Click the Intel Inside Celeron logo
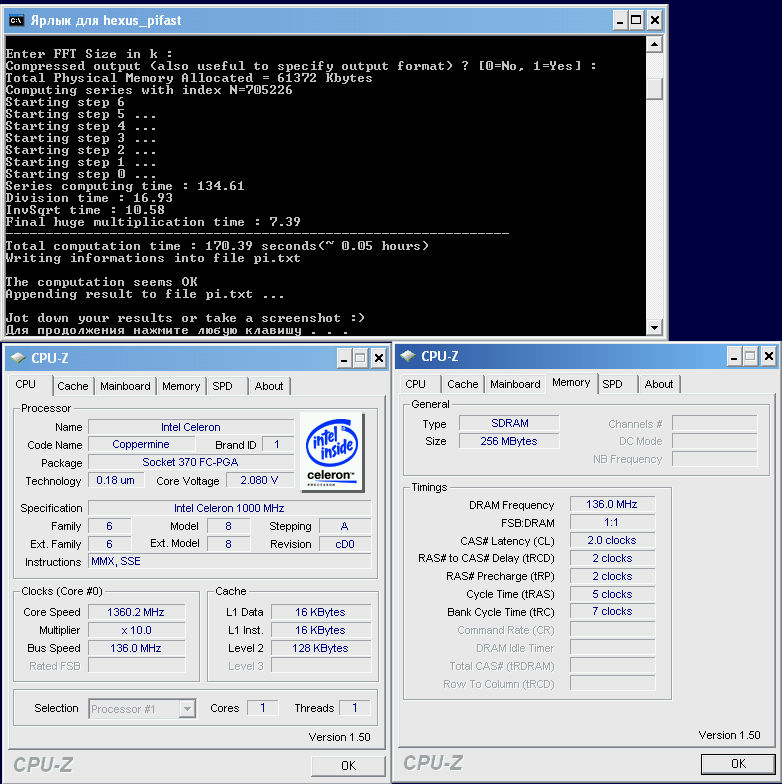 pyautogui.click(x=332, y=452)
